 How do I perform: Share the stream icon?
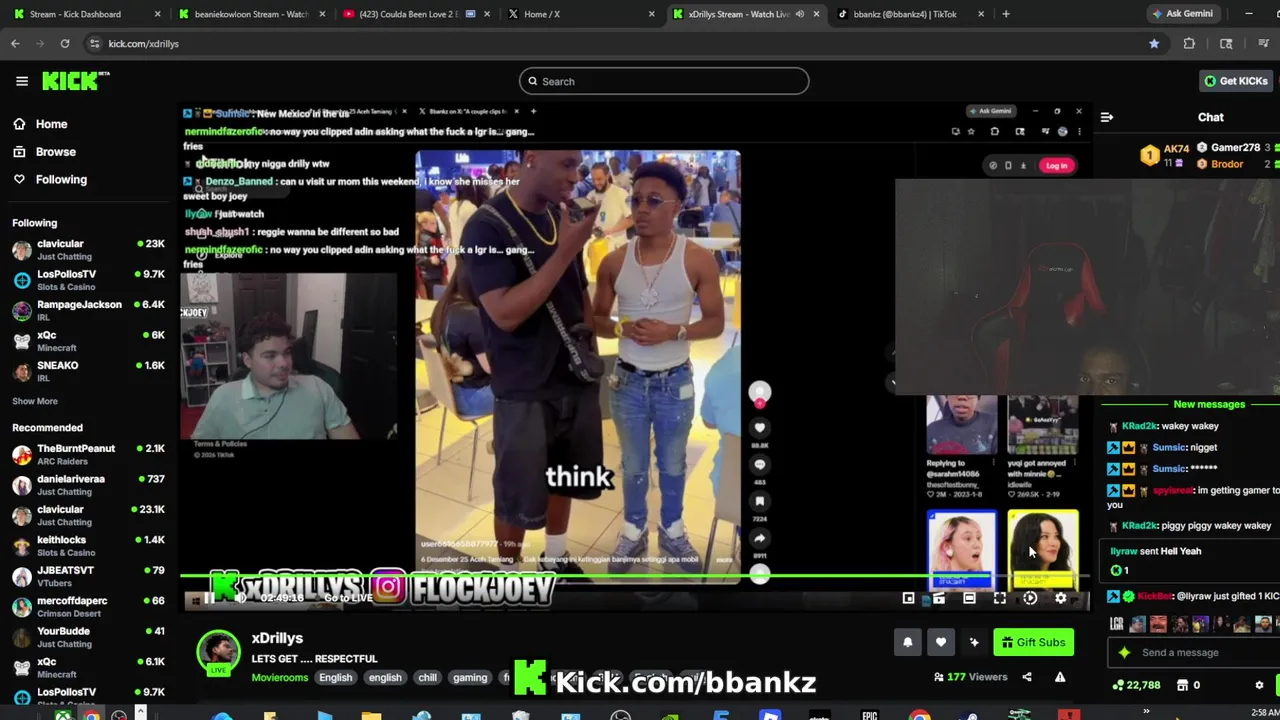[1027, 677]
